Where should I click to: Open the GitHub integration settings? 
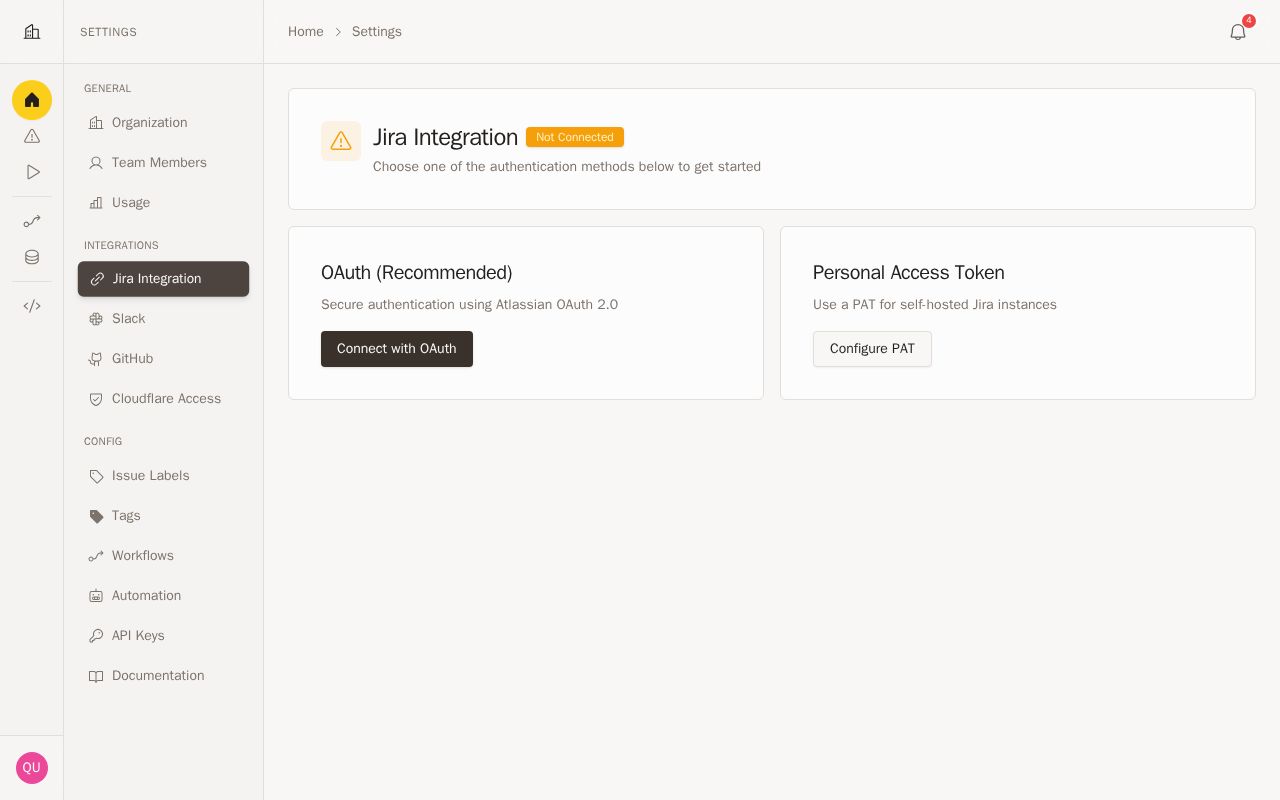[x=163, y=359]
